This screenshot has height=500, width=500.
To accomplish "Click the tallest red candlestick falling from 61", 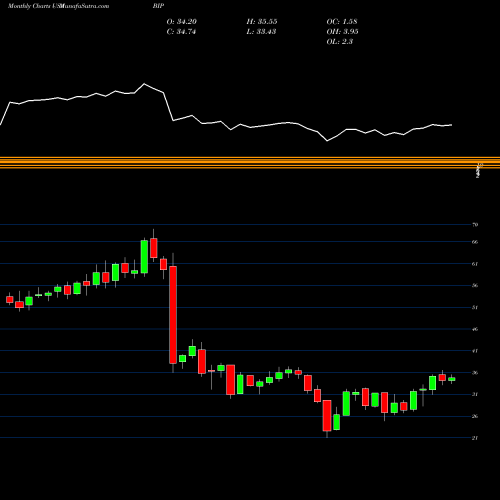I will pos(173,315).
